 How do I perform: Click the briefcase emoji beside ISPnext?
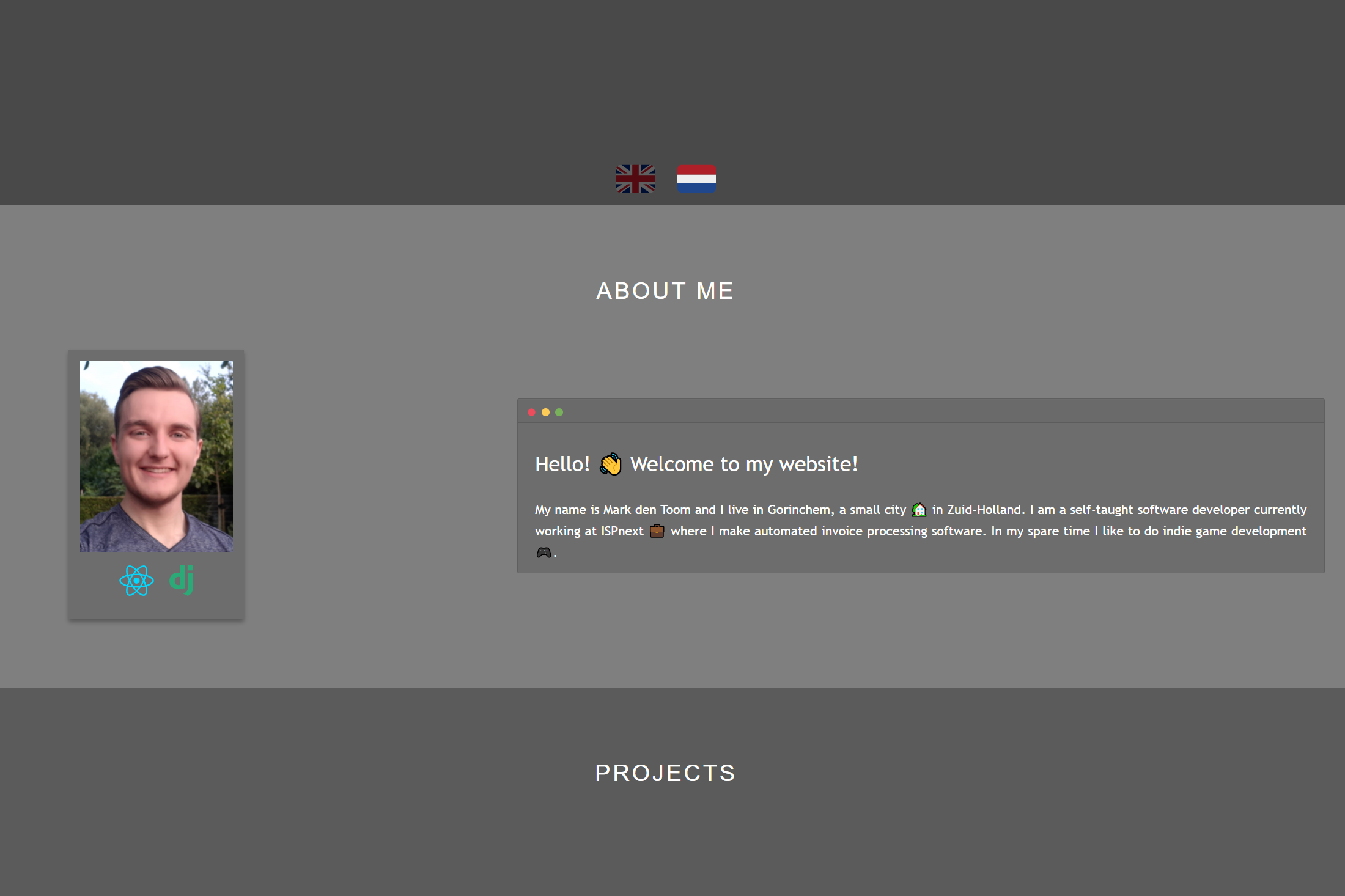657,531
